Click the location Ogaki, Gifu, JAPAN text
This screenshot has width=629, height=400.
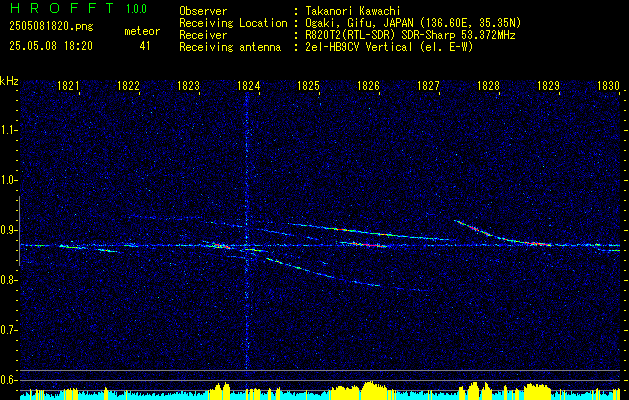[x=413, y=23]
